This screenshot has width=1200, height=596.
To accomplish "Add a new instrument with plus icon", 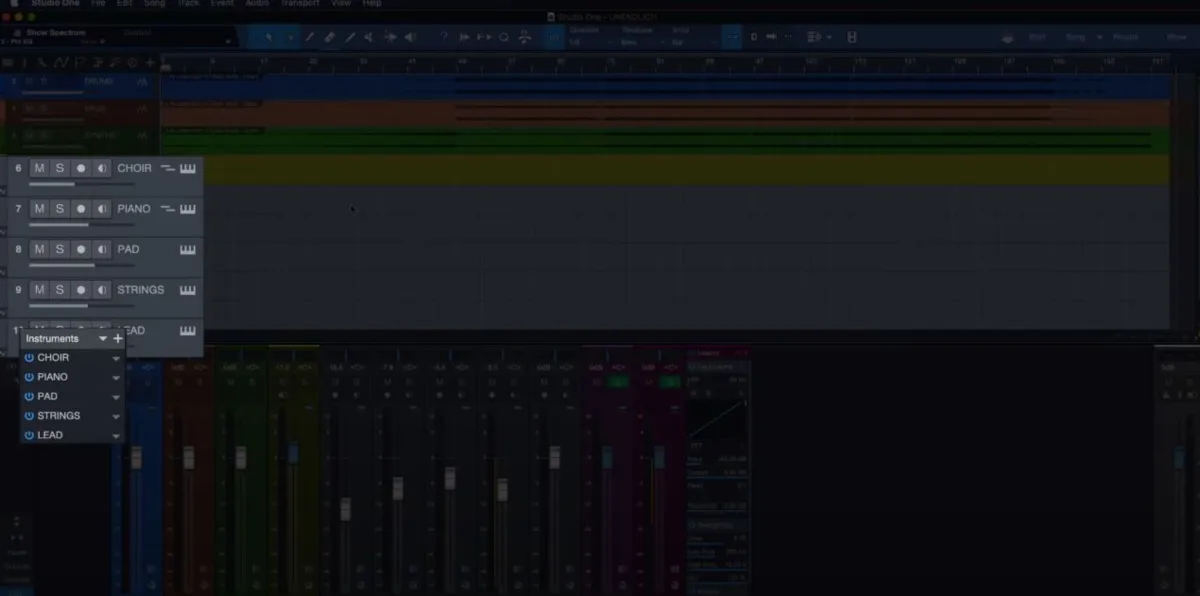I will click(x=118, y=339).
